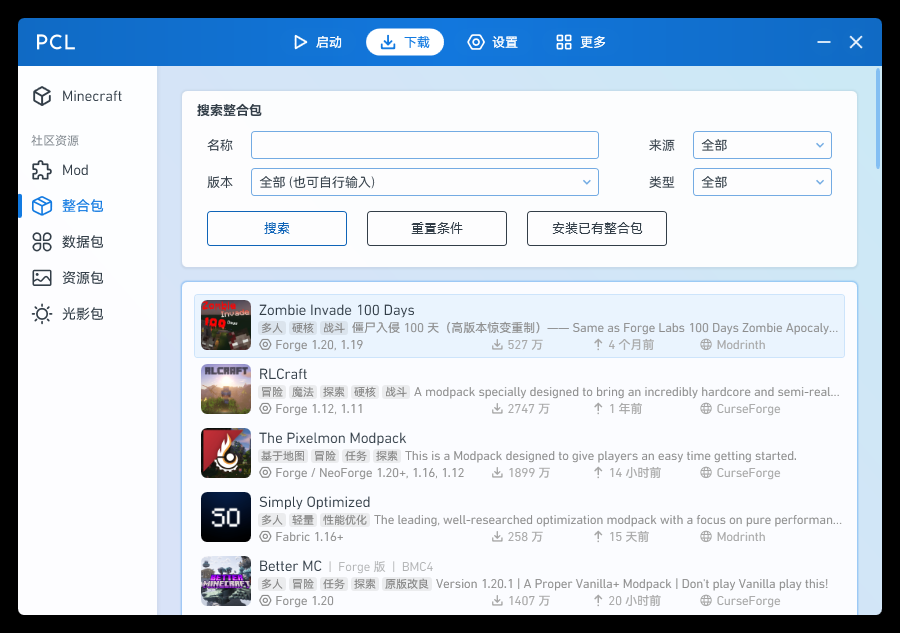Switch to the 下载 download tab
Viewport: 900px width, 633px height.
pos(405,42)
